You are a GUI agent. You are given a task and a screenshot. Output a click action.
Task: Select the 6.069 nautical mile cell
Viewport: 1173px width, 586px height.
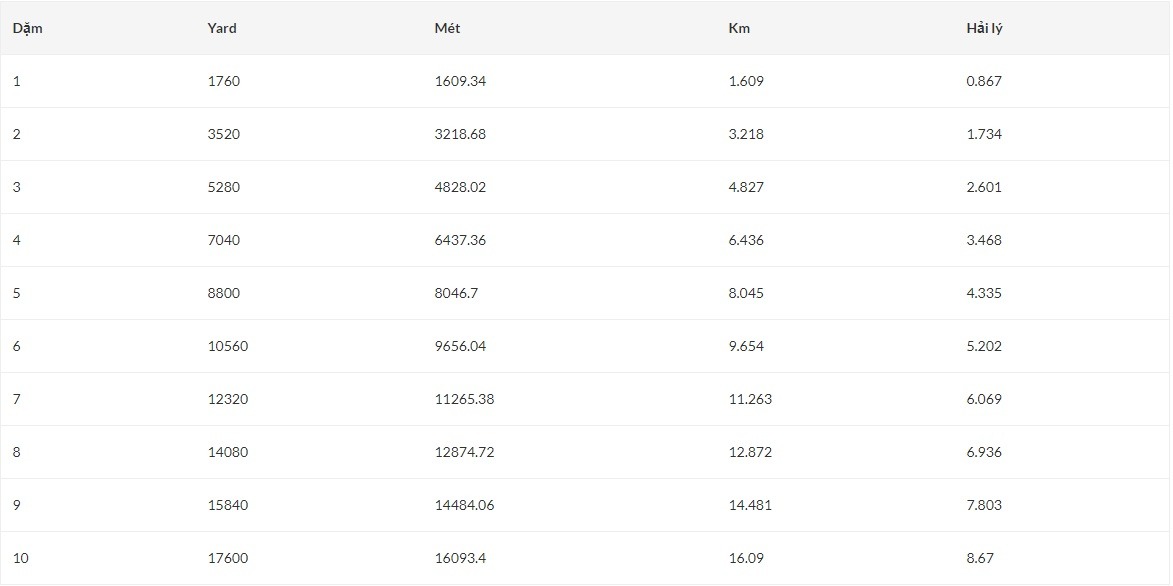click(984, 399)
